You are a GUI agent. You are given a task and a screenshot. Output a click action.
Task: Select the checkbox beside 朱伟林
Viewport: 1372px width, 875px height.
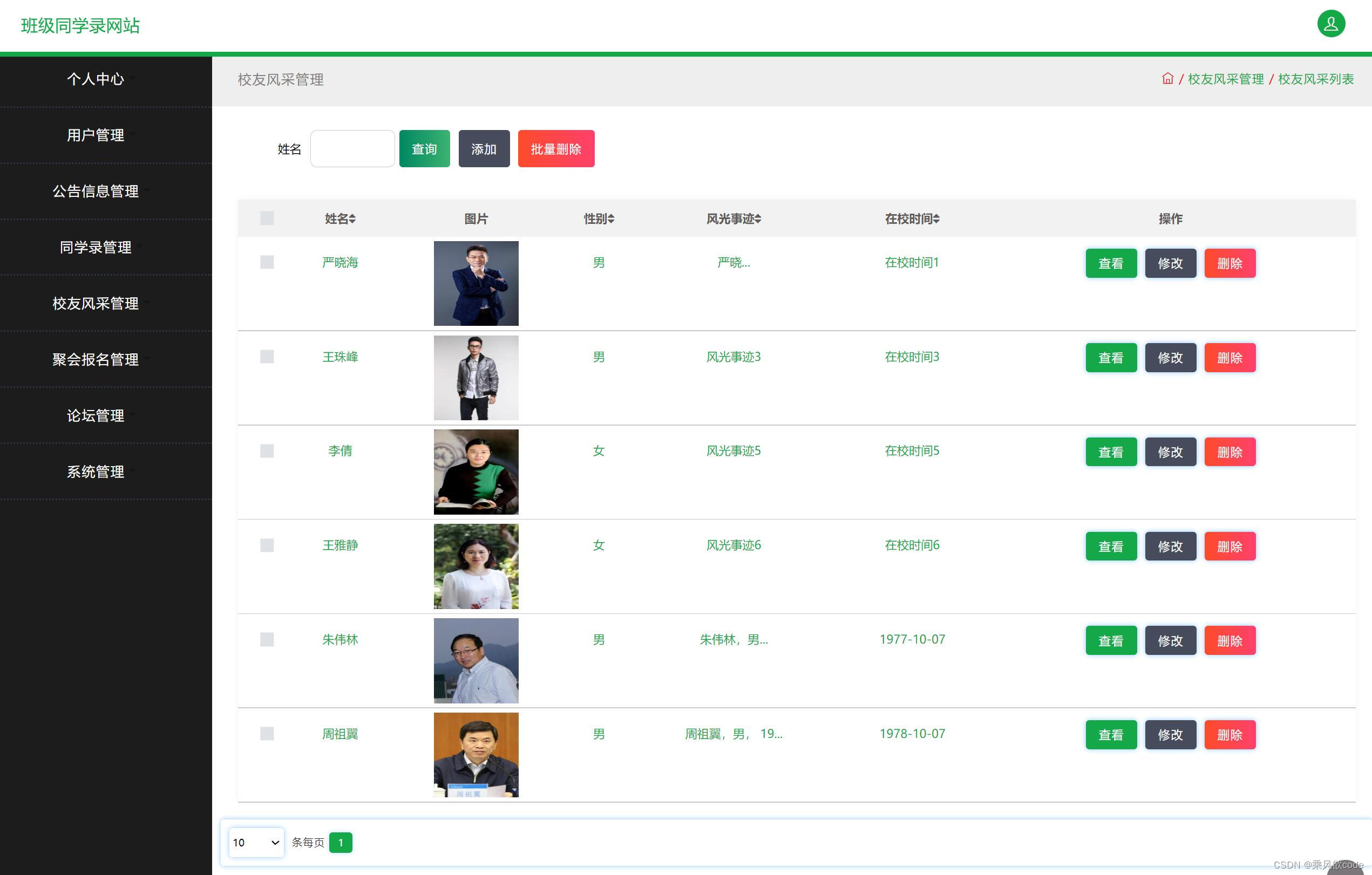[267, 639]
